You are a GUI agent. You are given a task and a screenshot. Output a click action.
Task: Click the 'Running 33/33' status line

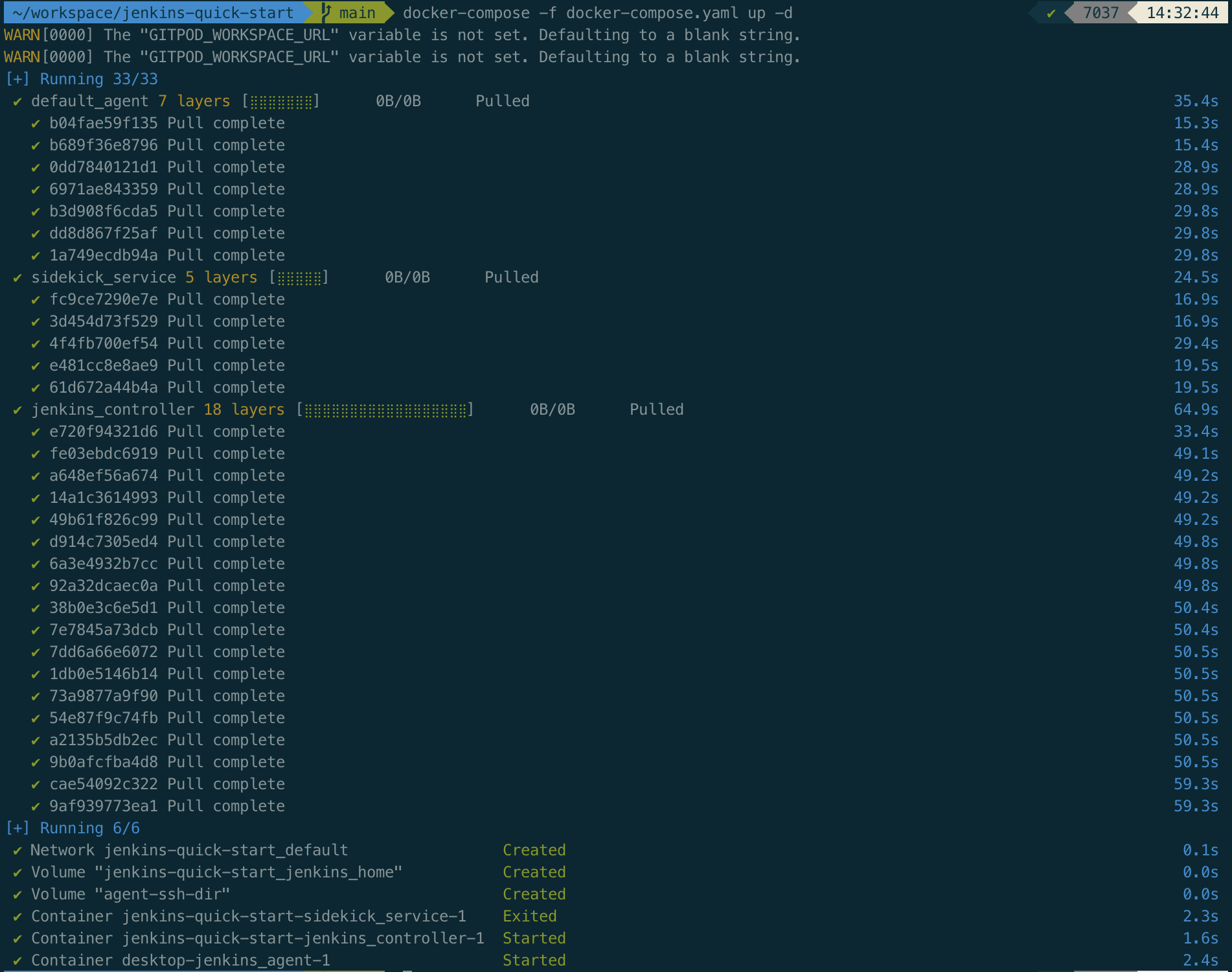(x=82, y=79)
